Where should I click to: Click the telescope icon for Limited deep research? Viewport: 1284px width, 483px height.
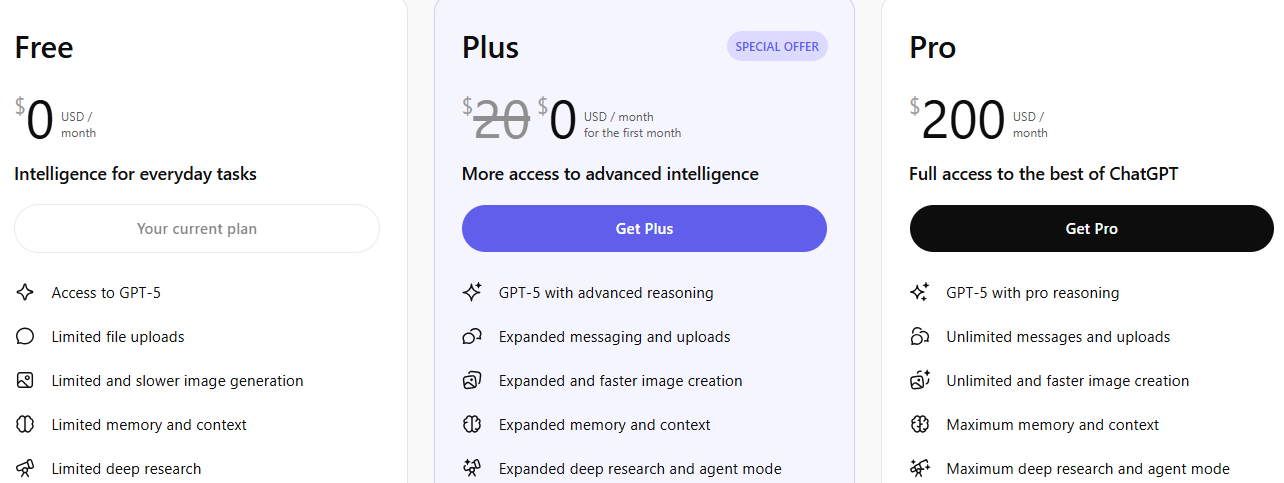[x=25, y=468]
